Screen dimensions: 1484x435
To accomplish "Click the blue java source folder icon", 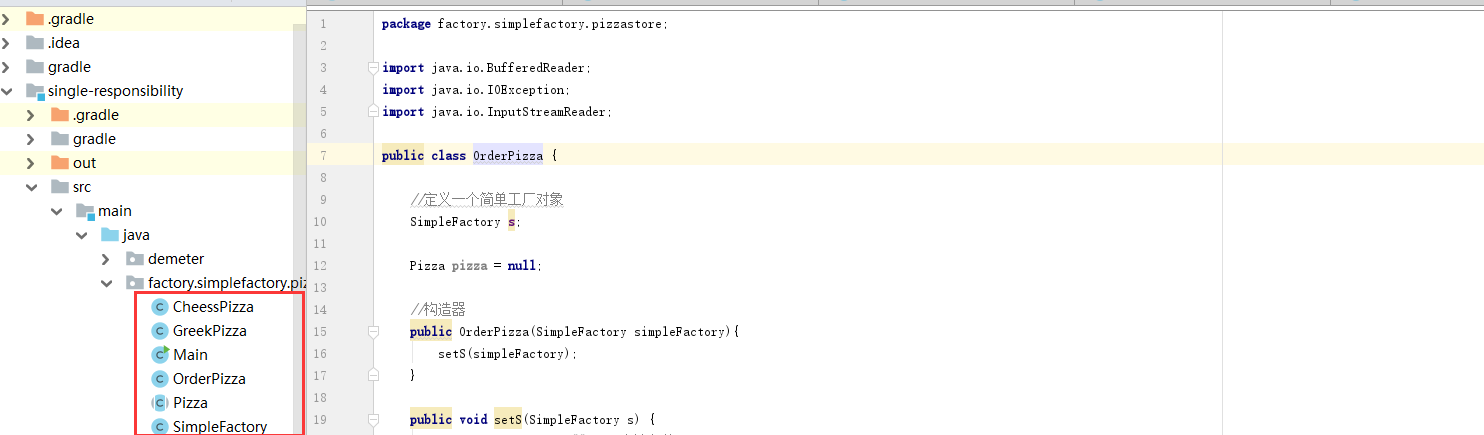I will (x=110, y=235).
